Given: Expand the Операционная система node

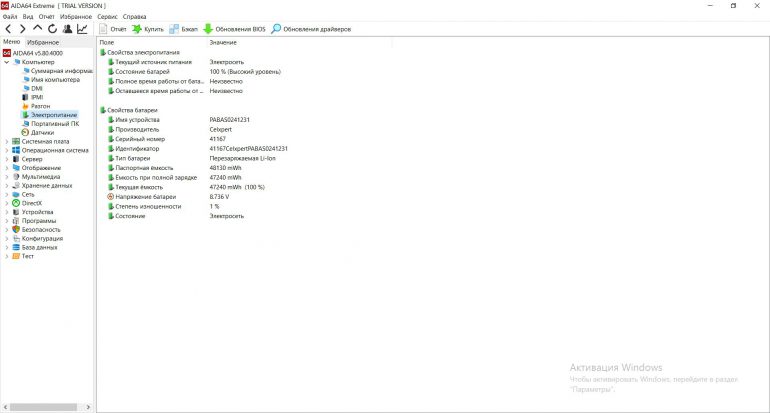Looking at the screenshot, I should point(6,150).
